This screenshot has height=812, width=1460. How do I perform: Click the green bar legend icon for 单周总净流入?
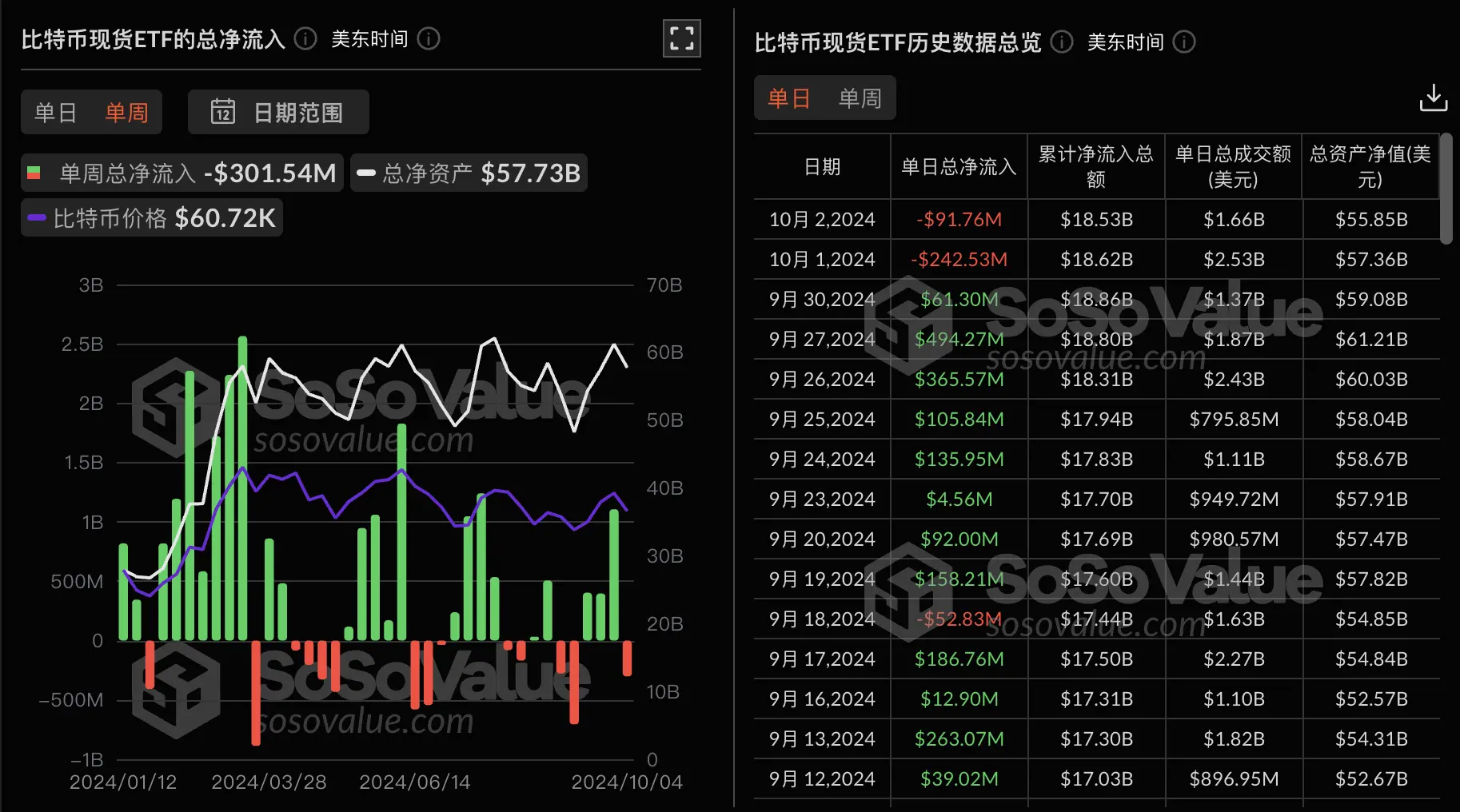point(35,172)
